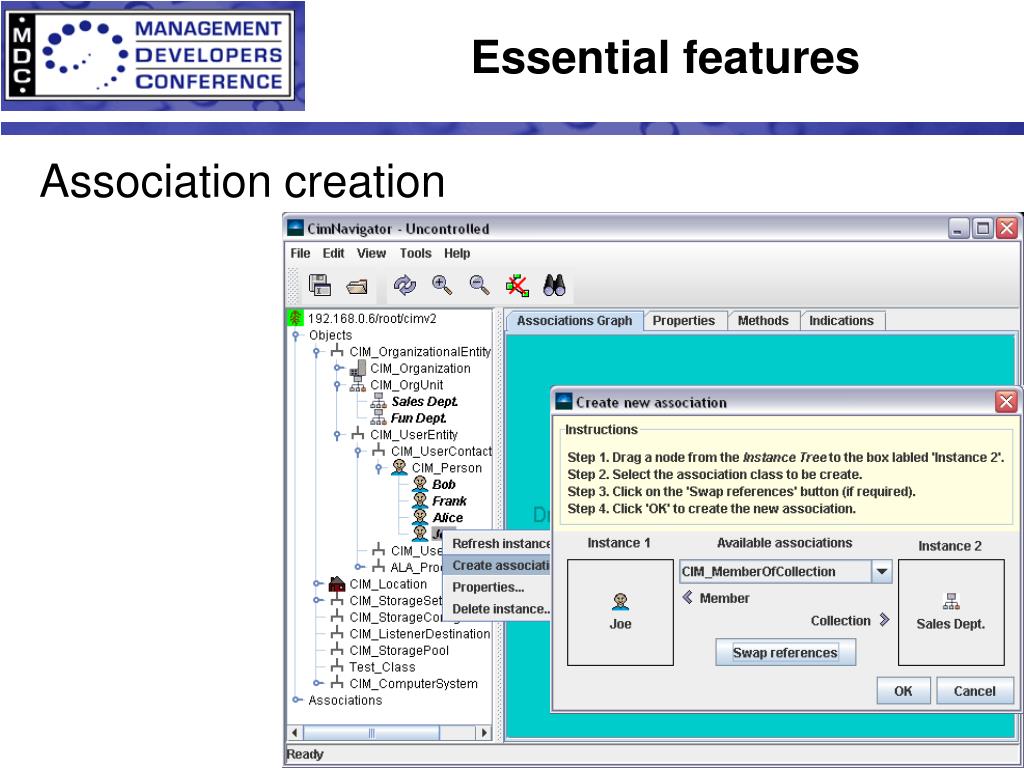Image resolution: width=1024 pixels, height=768 pixels.
Task: Open the View menu
Action: pyautogui.click(x=371, y=253)
